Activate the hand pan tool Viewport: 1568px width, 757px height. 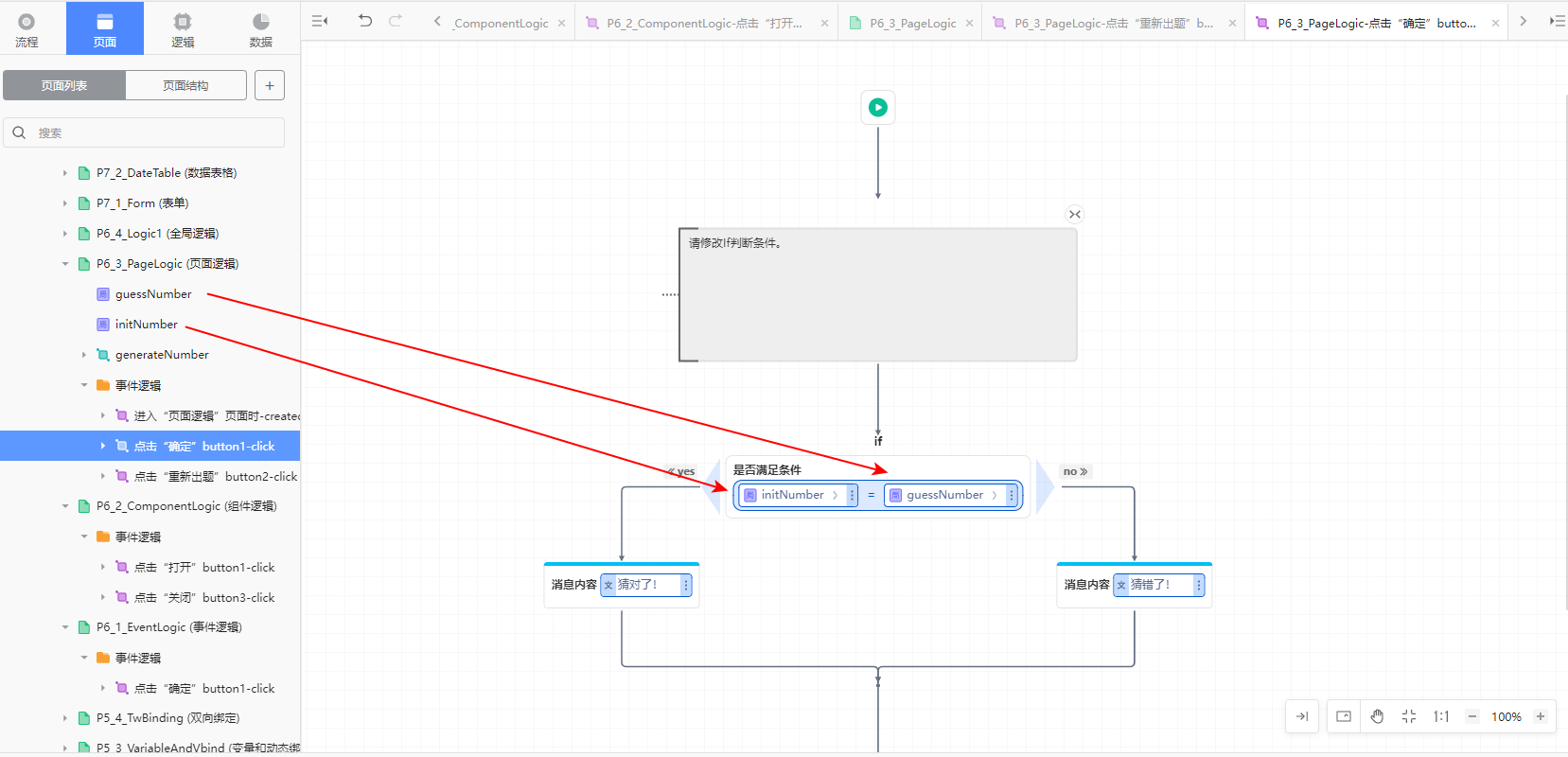click(x=1377, y=716)
